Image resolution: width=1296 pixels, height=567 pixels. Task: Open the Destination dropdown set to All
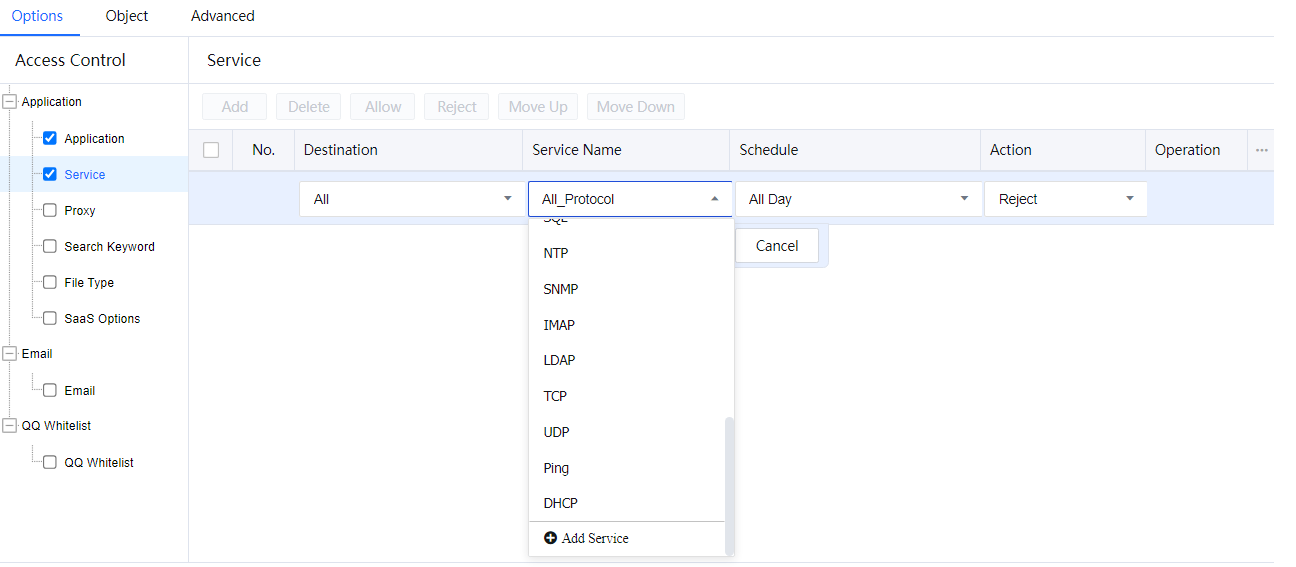coord(410,199)
